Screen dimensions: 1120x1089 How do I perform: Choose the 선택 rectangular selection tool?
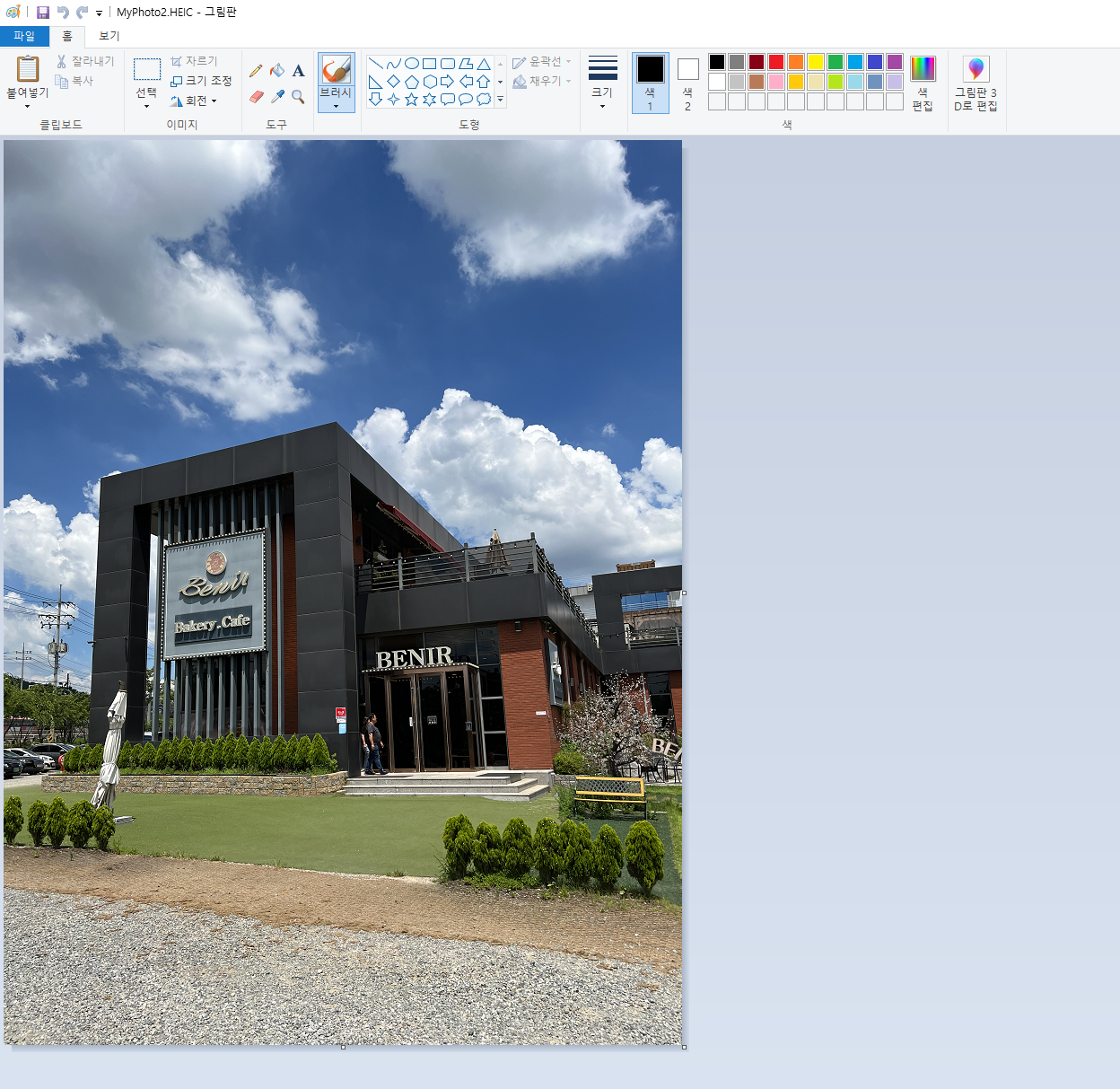point(147,69)
